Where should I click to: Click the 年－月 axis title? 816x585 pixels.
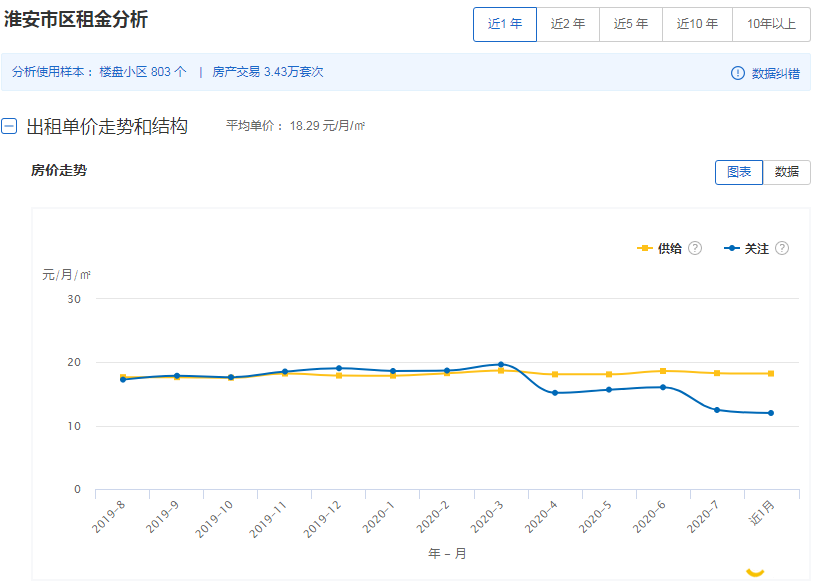point(447,553)
